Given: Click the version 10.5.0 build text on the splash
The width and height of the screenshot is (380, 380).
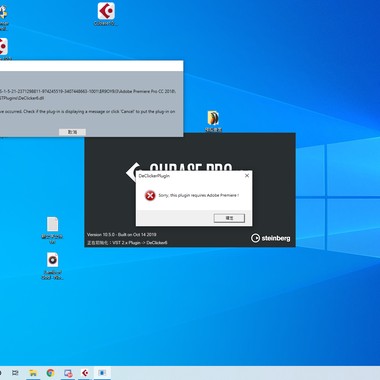Looking at the screenshot, I should (122, 235).
